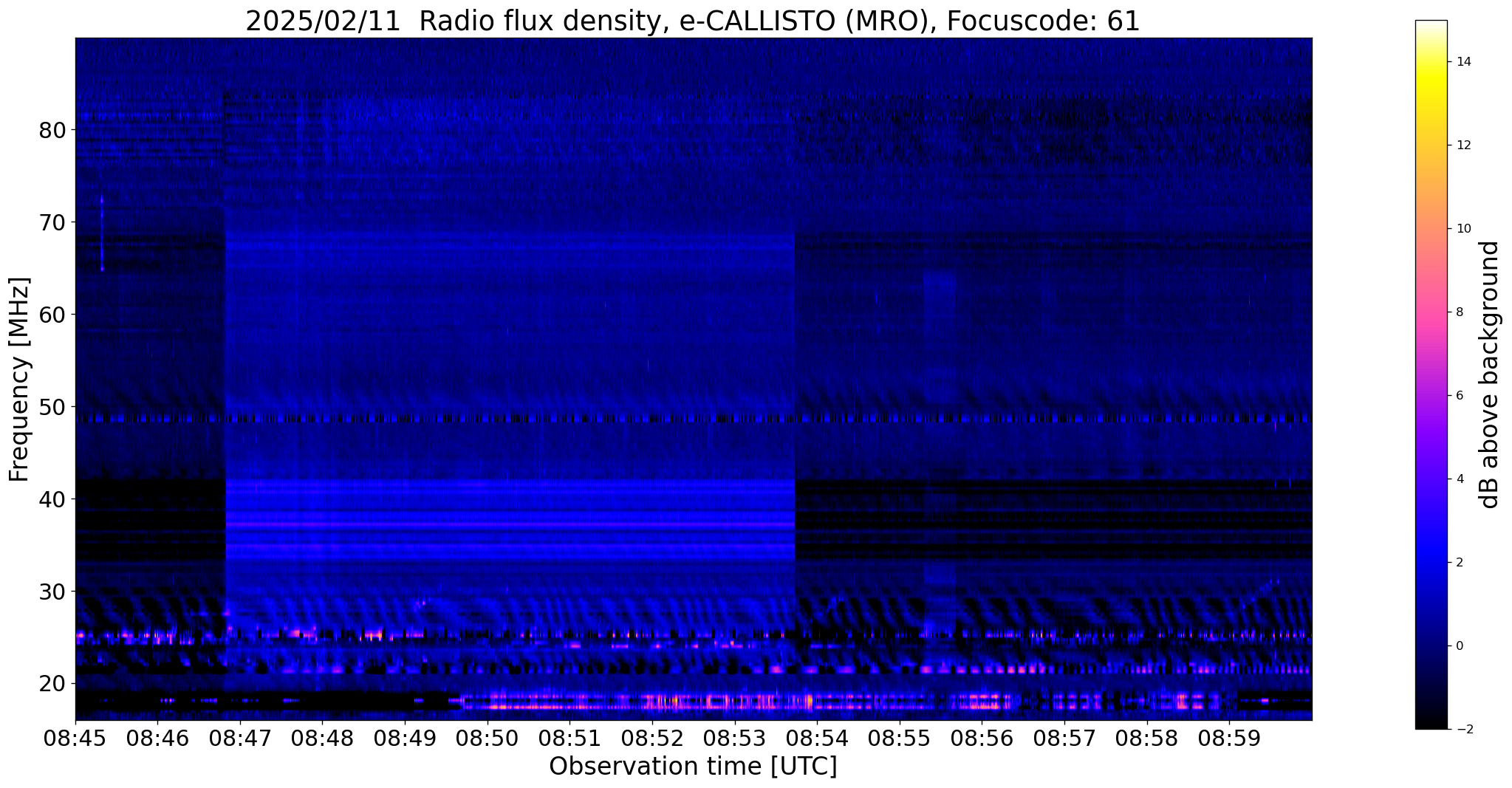Click the 'dB above background' colorbar label
Viewport: 1512px width, 788px height.
[1490, 374]
